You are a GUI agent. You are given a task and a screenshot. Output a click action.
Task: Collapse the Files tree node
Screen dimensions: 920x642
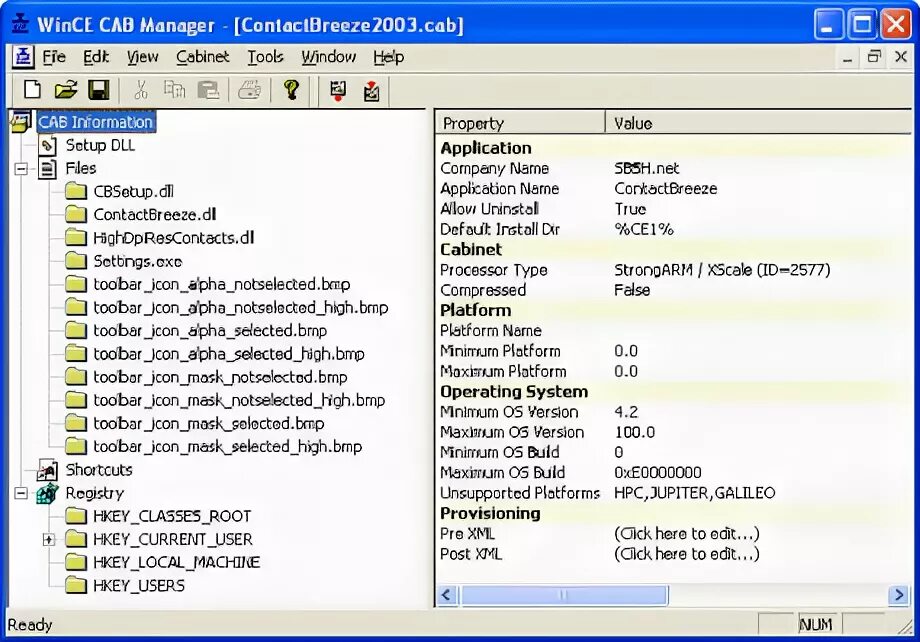click(21, 169)
